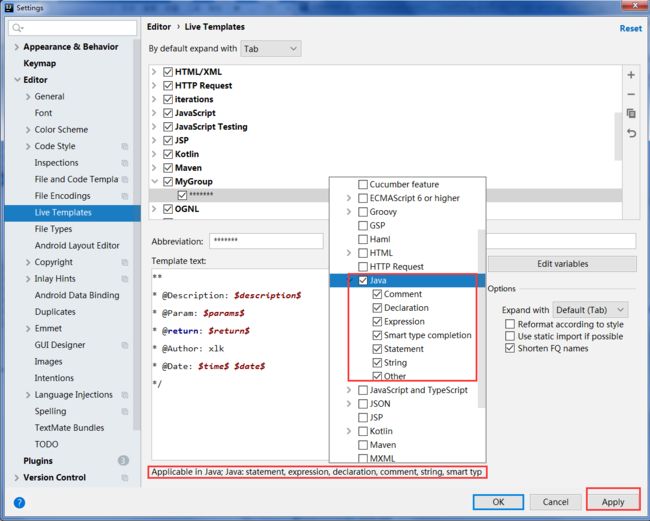Click the Reset link
This screenshot has width=650, height=521.
tap(631, 28)
